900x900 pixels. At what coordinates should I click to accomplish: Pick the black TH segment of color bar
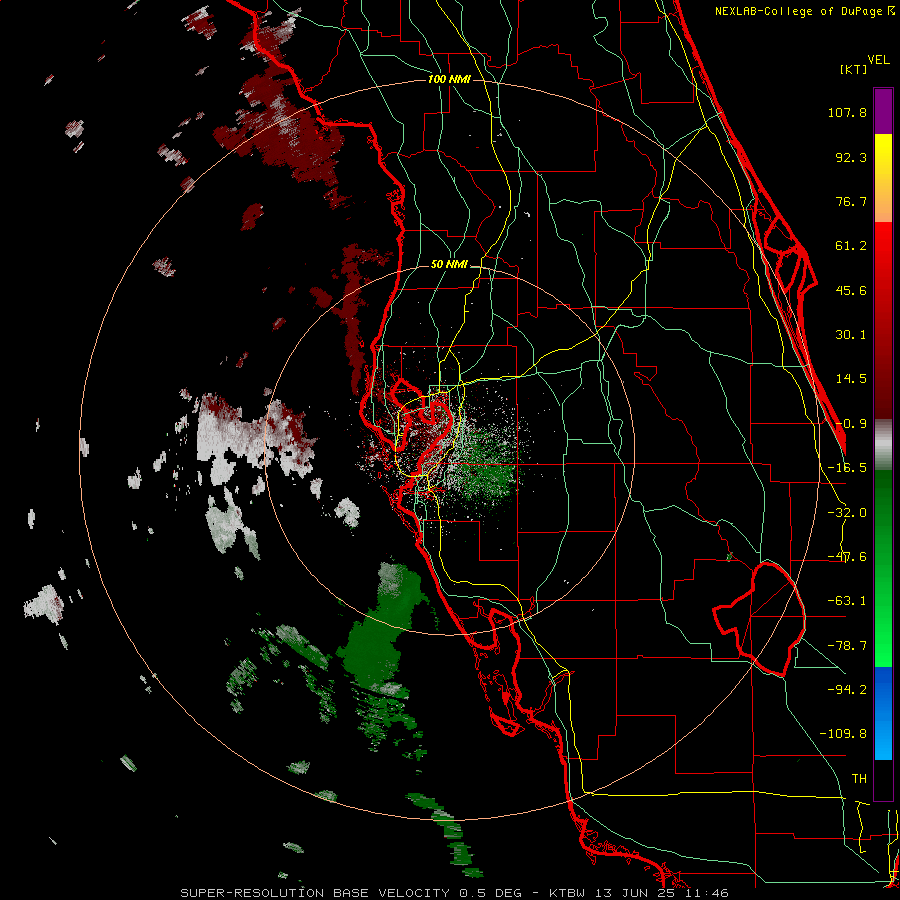point(883,780)
